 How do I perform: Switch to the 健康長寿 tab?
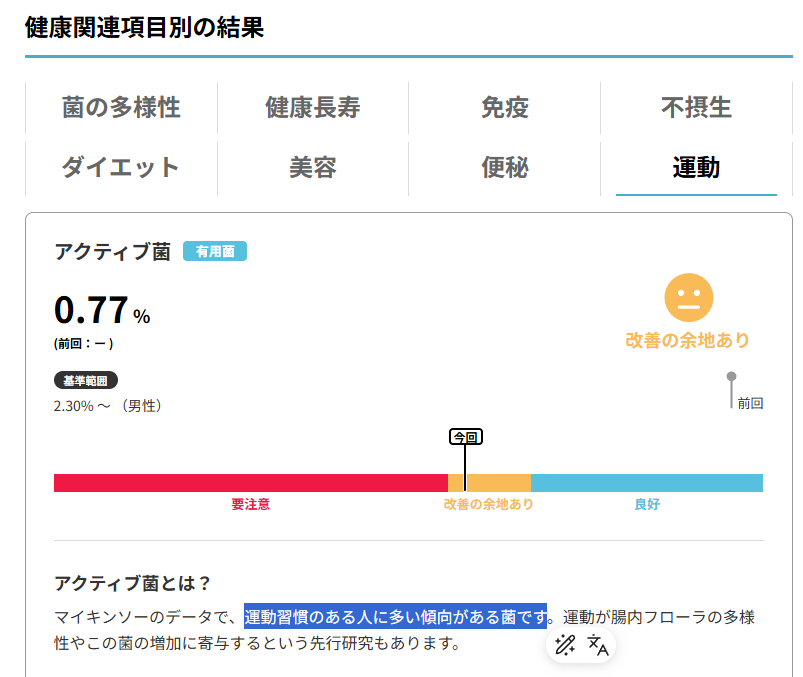(312, 107)
